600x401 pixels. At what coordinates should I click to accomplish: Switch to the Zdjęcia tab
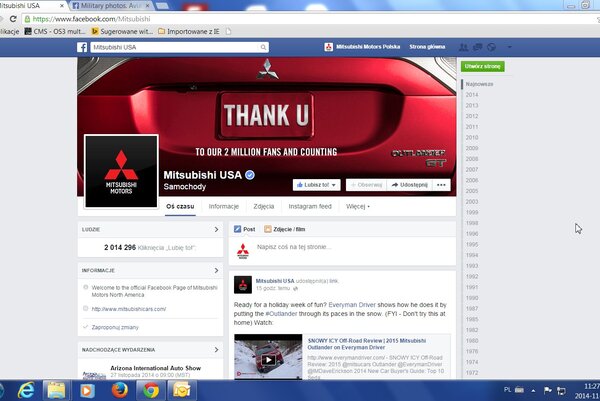(x=264, y=206)
